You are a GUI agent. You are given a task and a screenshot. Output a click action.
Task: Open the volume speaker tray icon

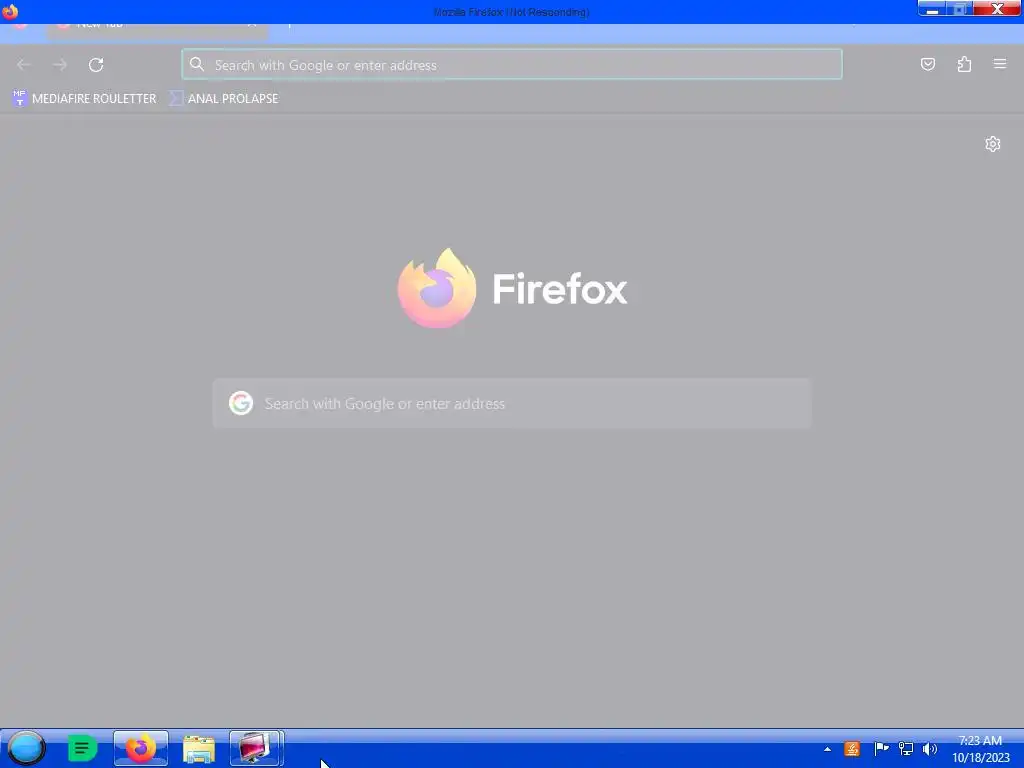point(929,749)
